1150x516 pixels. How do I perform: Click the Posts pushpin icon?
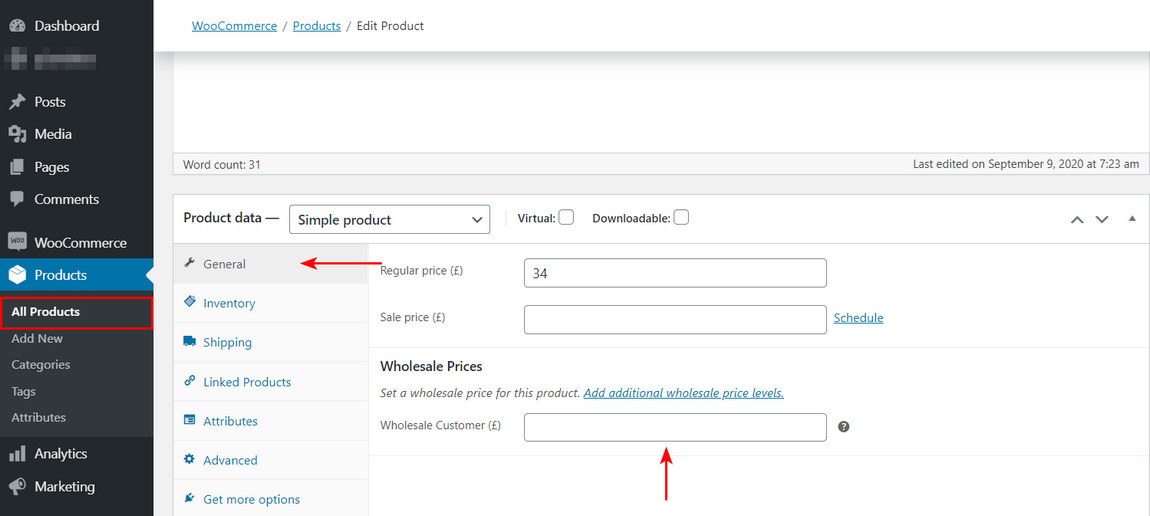[x=18, y=102]
